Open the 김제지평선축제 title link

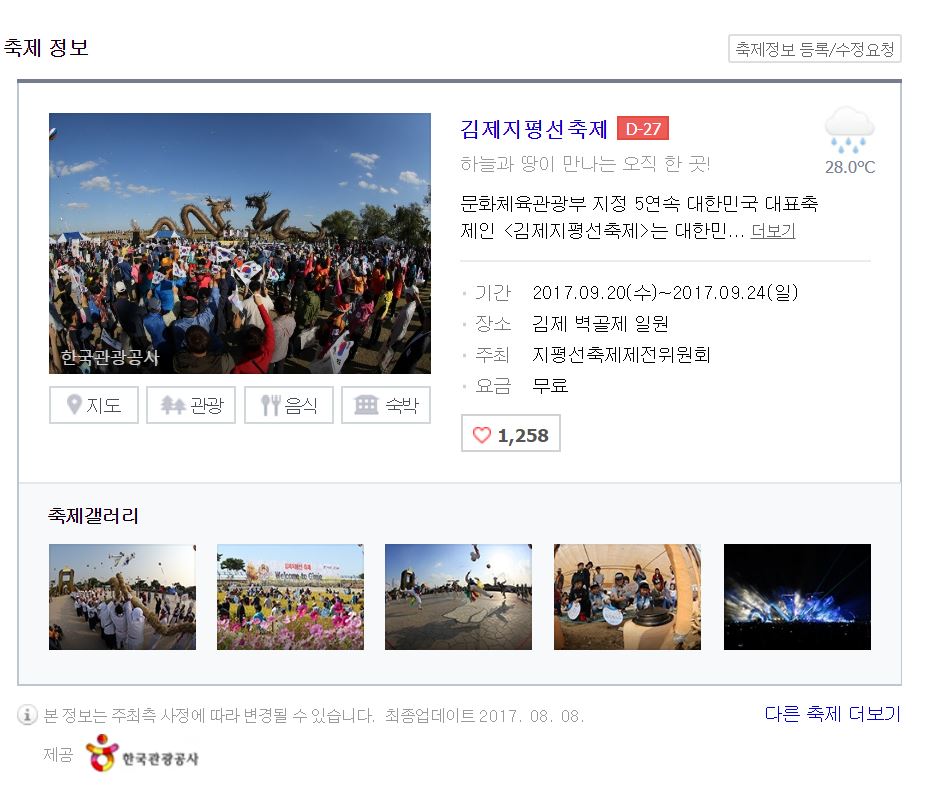point(534,129)
